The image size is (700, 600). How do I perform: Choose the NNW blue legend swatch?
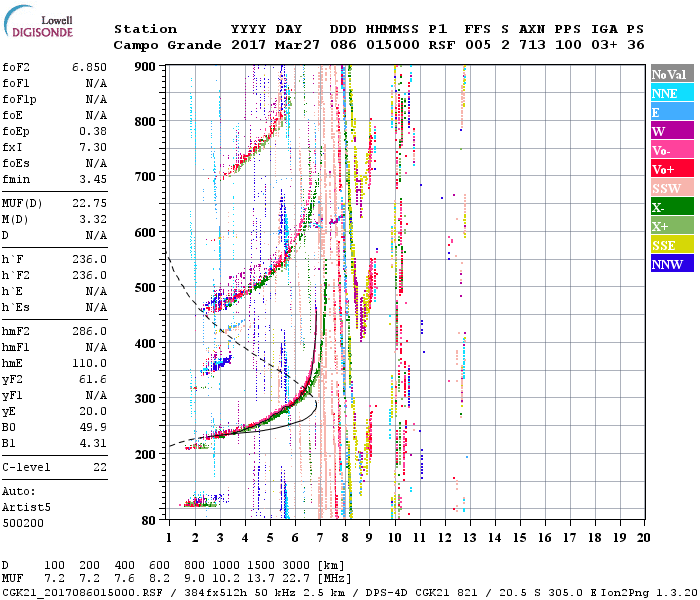(x=672, y=264)
